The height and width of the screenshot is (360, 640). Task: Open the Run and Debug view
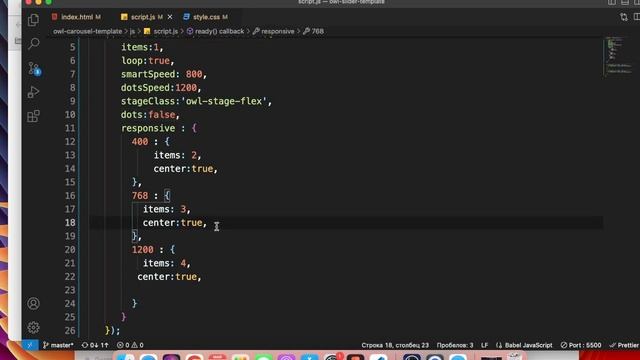pyautogui.click(x=33, y=92)
